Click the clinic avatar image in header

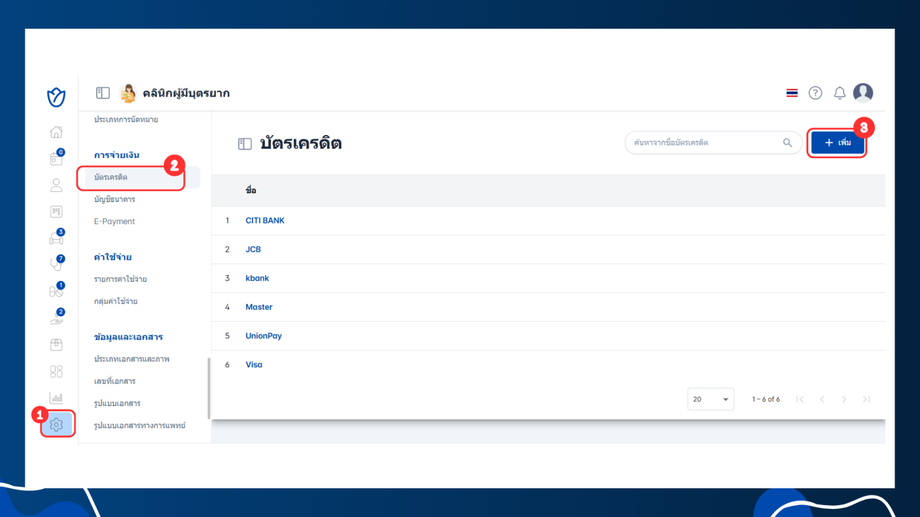click(x=127, y=93)
